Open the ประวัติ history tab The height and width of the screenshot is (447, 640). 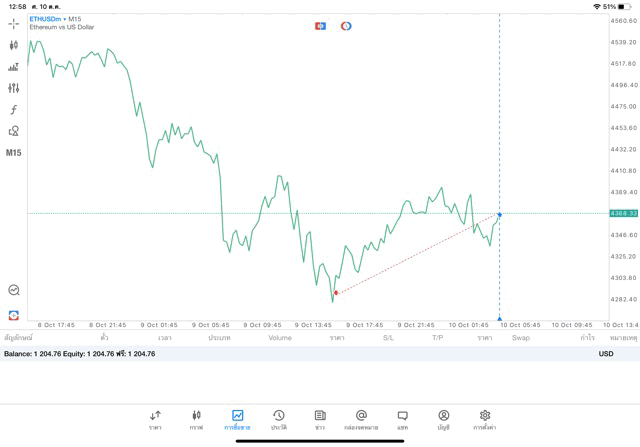(x=278, y=419)
